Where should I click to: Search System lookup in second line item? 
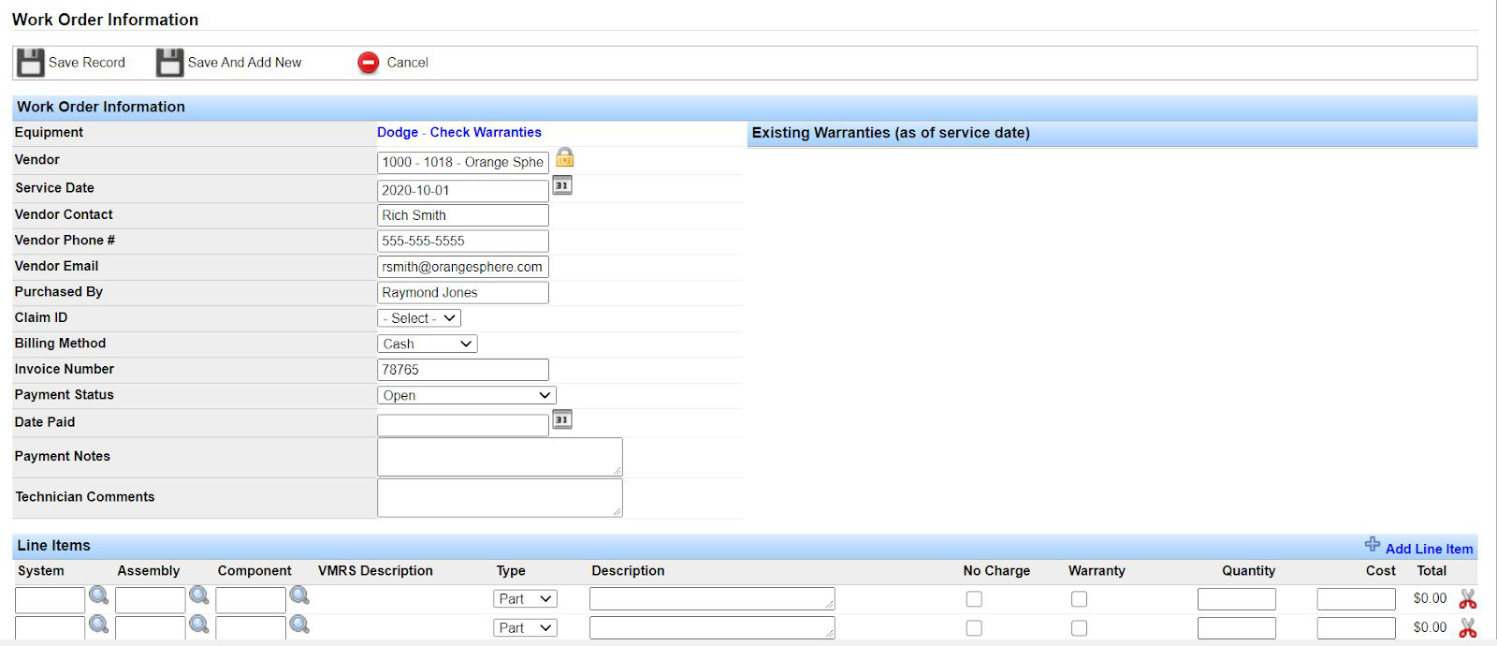[x=99, y=625]
